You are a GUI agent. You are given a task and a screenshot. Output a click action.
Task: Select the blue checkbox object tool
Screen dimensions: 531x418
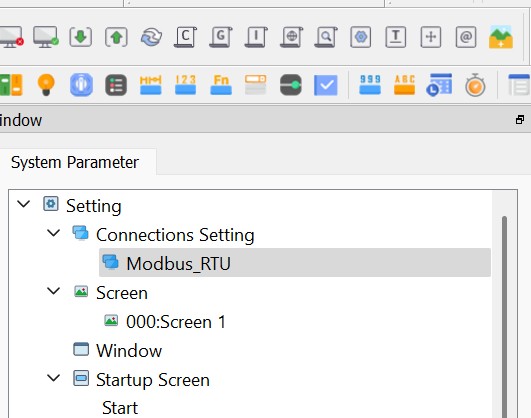pos(326,85)
